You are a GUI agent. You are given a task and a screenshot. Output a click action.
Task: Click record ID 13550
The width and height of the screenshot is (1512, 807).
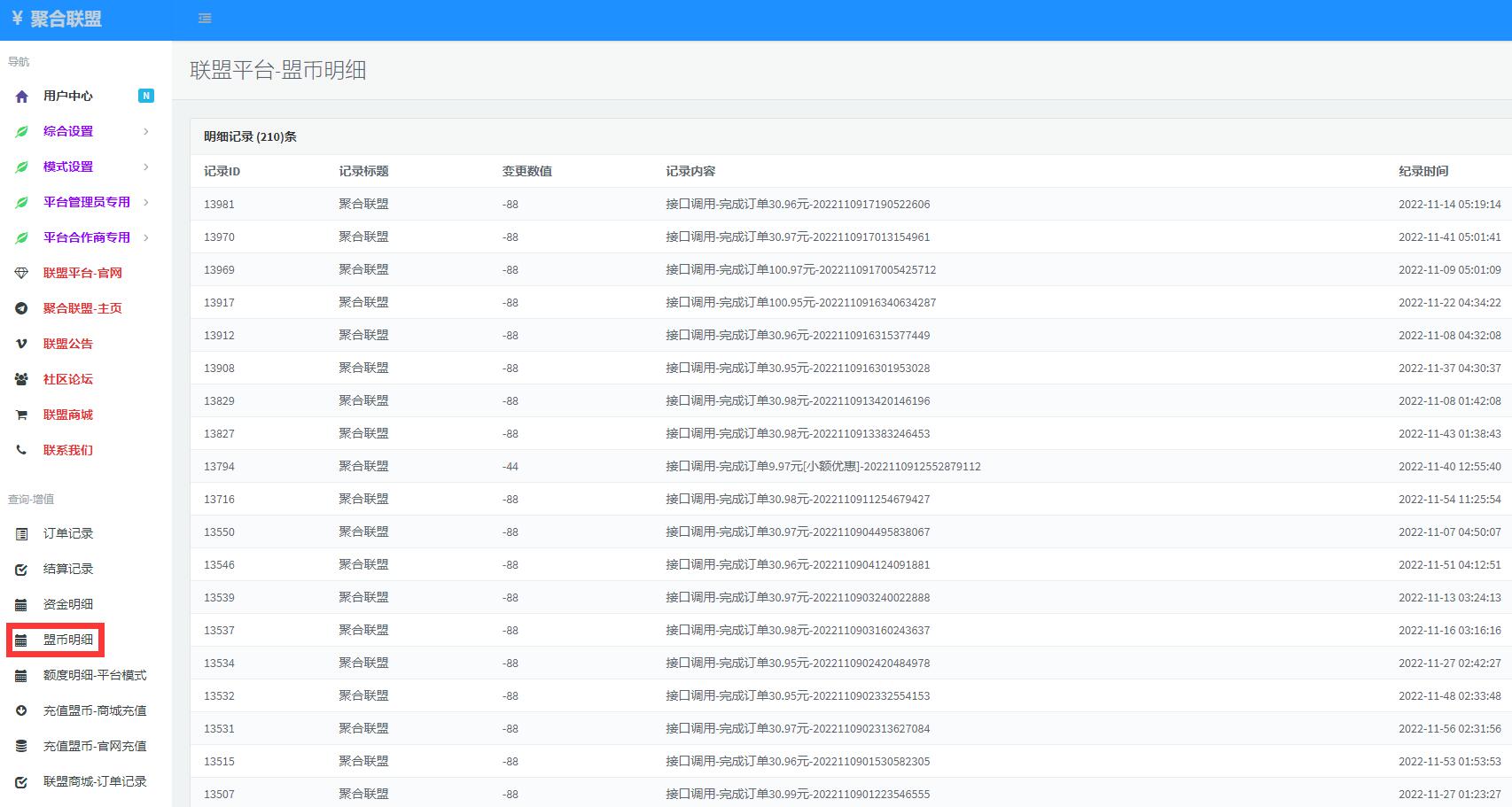pyautogui.click(x=219, y=532)
